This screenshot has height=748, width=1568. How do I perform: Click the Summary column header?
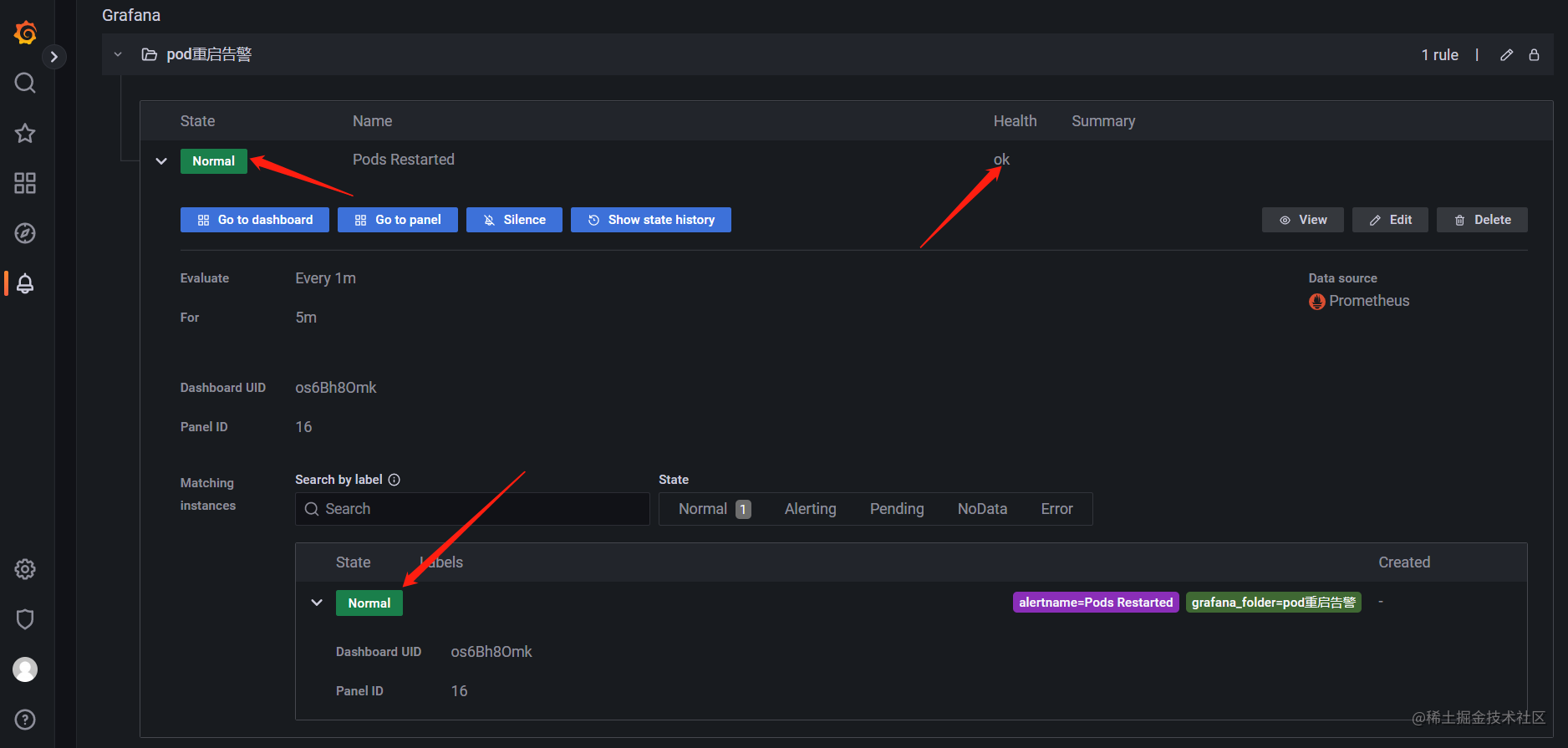[1103, 121]
